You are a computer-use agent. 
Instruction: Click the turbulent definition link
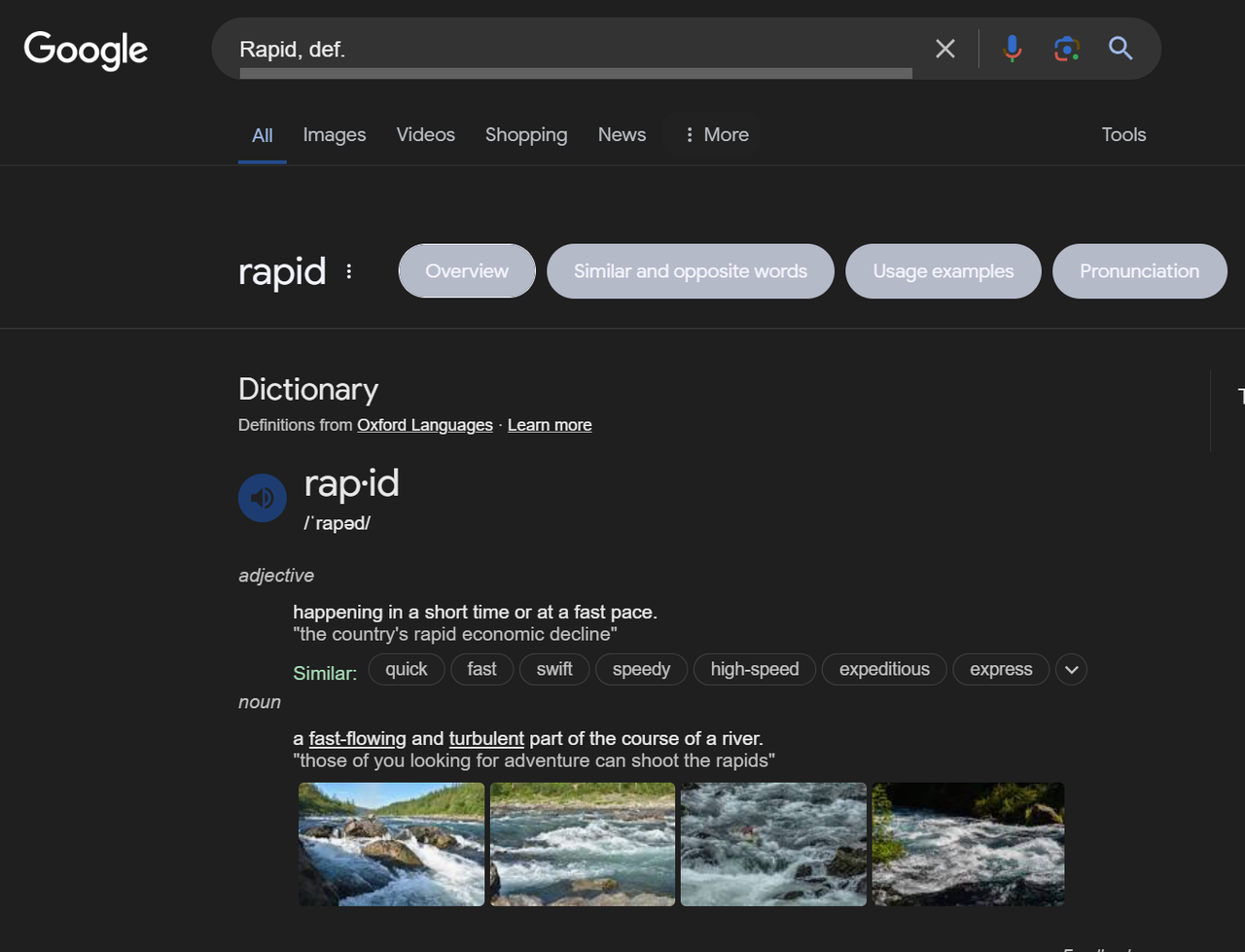coord(486,738)
